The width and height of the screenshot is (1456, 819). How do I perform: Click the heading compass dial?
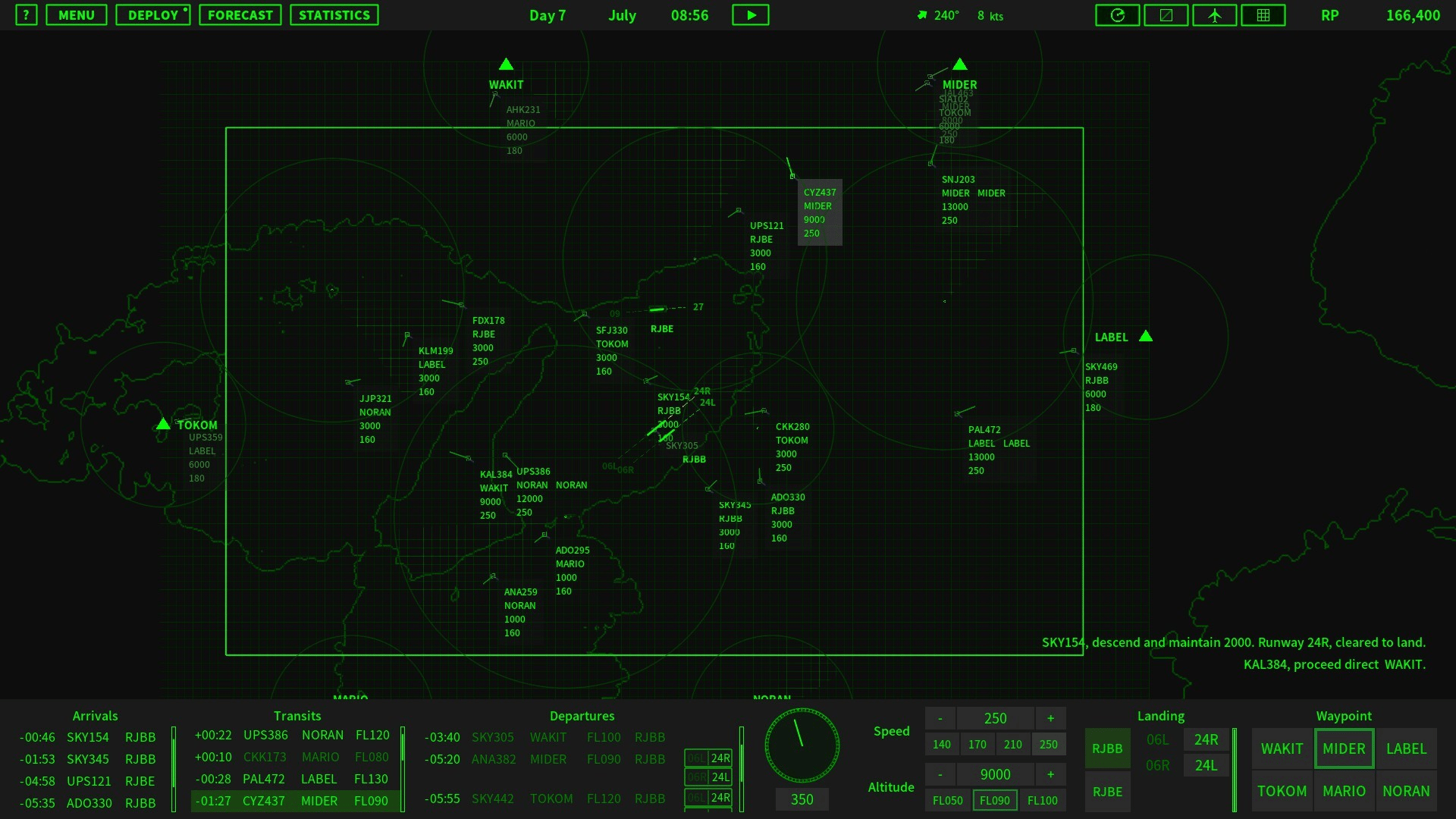802,745
